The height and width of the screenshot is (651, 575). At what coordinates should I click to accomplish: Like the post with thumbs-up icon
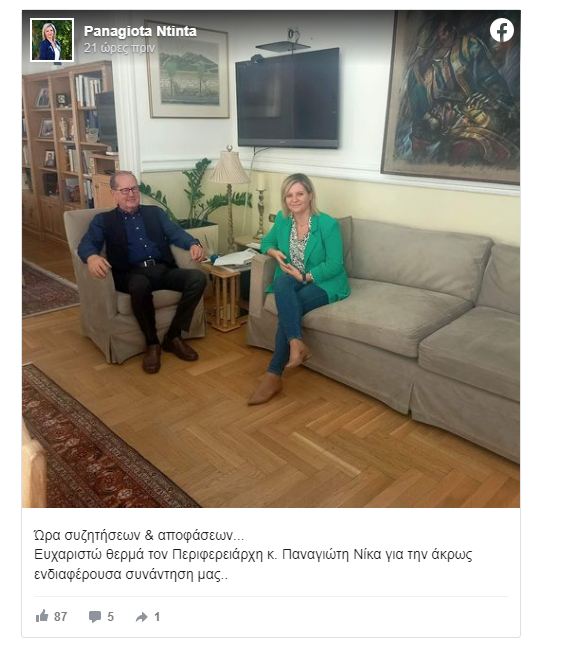click(42, 616)
